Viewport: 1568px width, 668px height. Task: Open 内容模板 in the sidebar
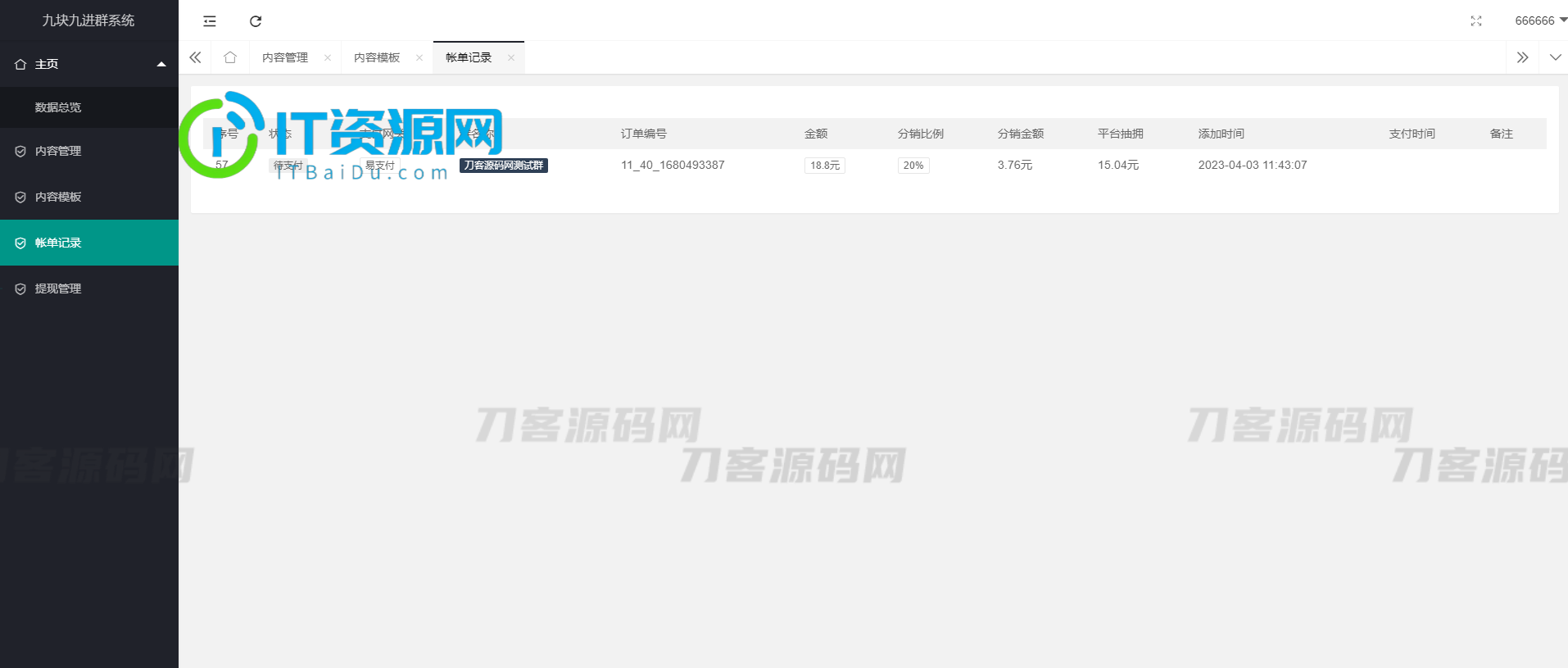click(89, 197)
